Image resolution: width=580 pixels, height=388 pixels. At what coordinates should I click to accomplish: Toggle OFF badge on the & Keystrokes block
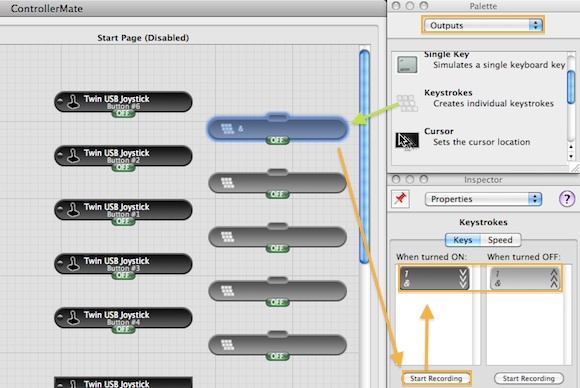(x=277, y=140)
